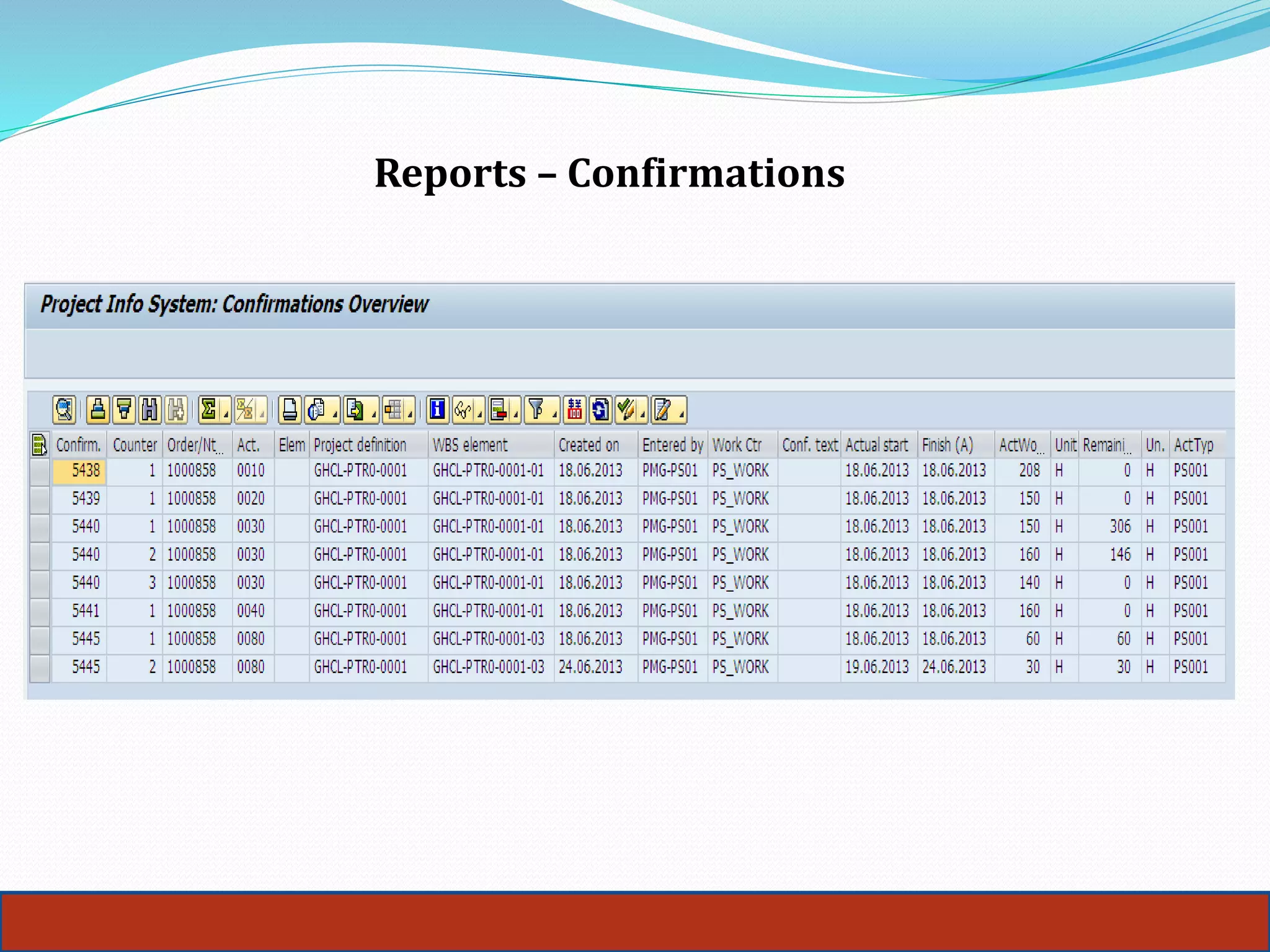Select row of confirmation 5439
Image resolution: width=1270 pixels, height=952 pixels.
40,499
